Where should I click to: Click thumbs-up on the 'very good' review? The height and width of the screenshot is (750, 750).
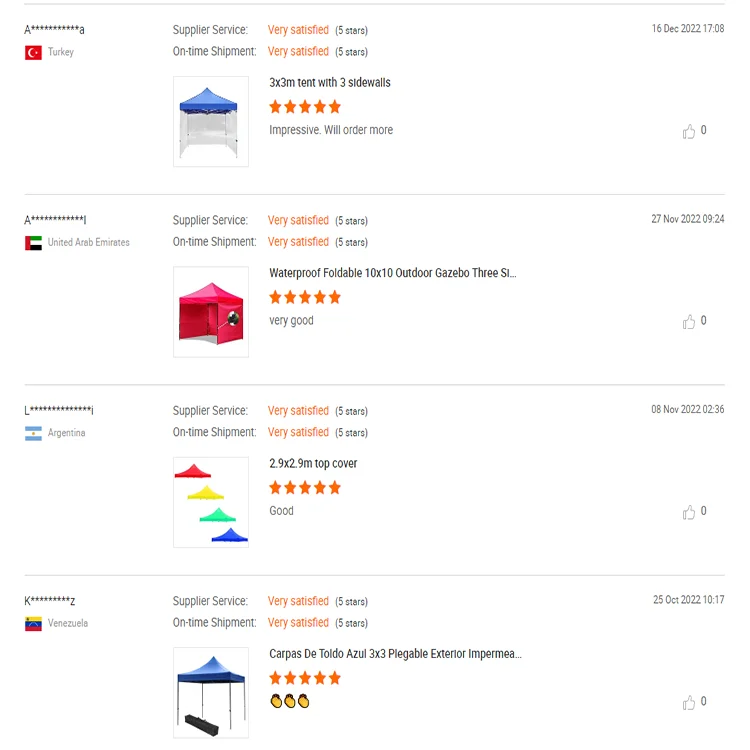[x=689, y=321]
